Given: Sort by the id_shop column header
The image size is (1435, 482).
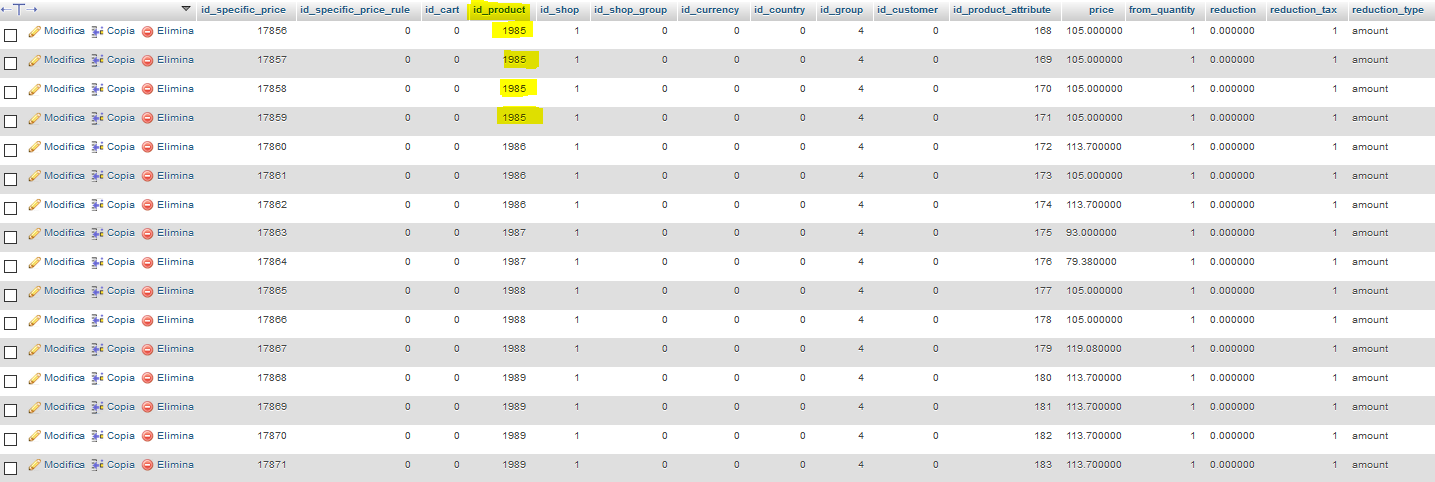Looking at the screenshot, I should tap(559, 10).
